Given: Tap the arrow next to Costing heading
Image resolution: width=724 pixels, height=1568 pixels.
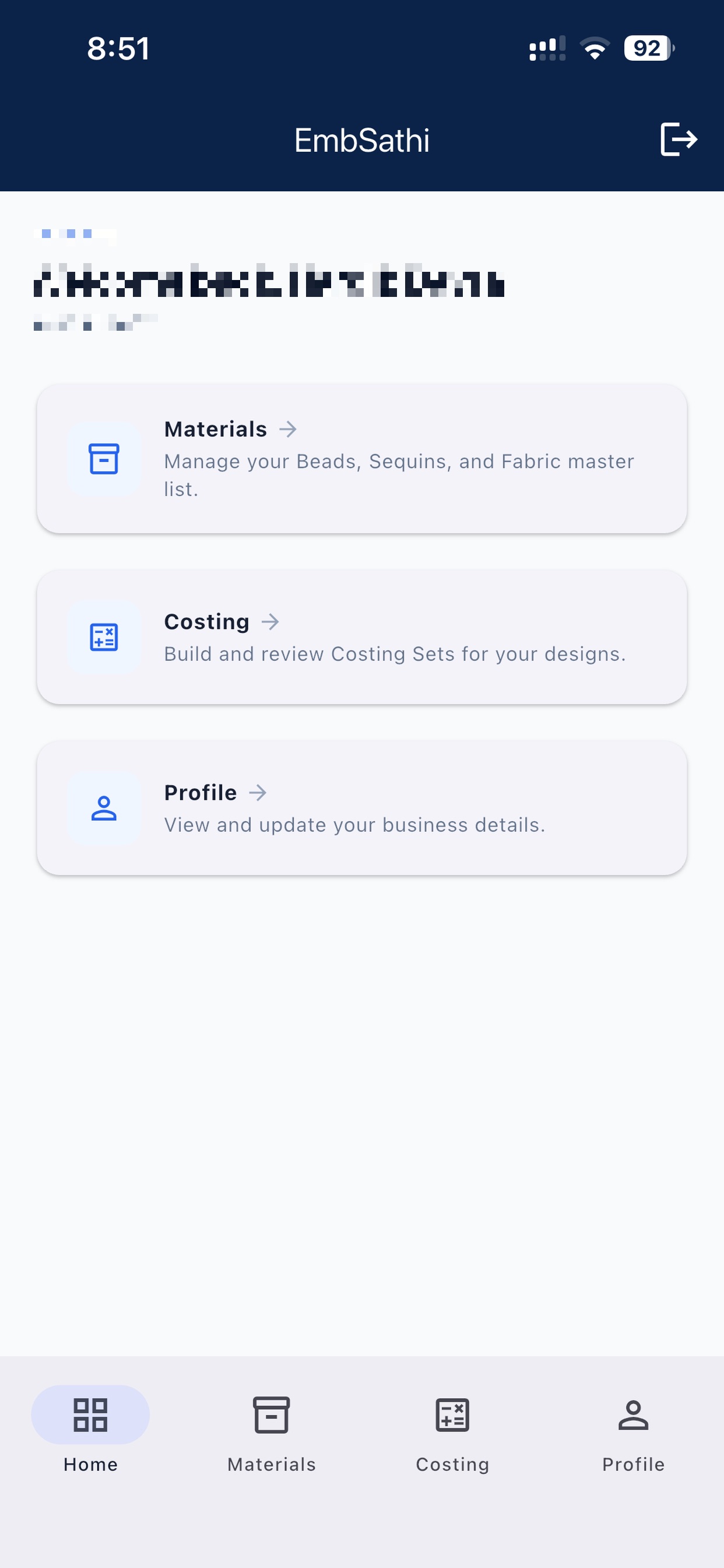Looking at the screenshot, I should tap(270, 621).
